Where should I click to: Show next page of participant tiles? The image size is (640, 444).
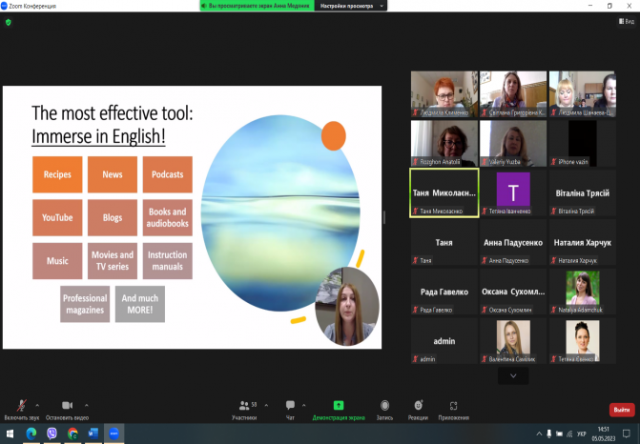(513, 376)
